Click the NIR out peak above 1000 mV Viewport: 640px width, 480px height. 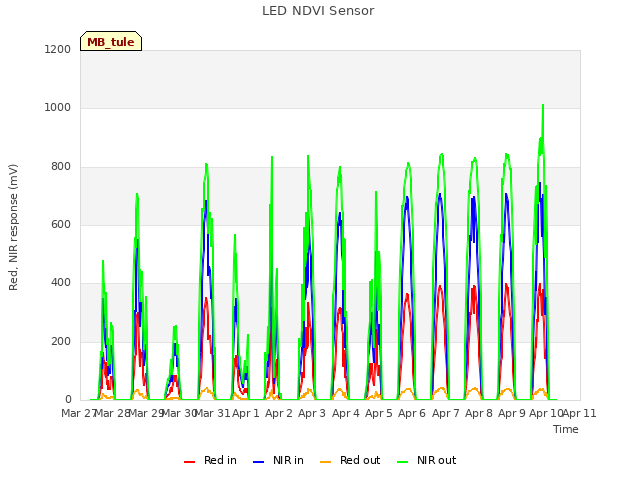pos(543,105)
